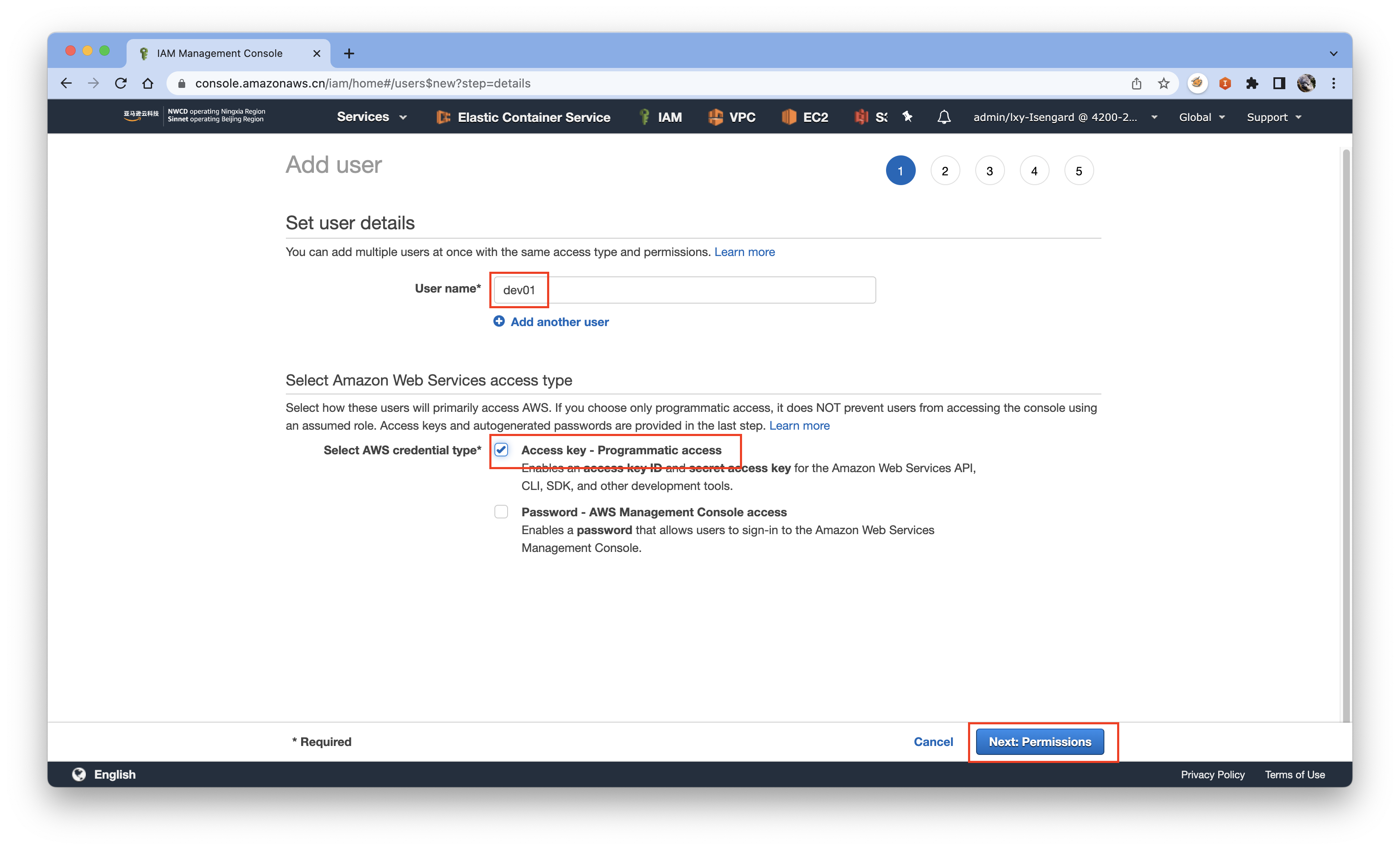
Task: Open the Terms of Use footer link
Action: coord(1294,774)
